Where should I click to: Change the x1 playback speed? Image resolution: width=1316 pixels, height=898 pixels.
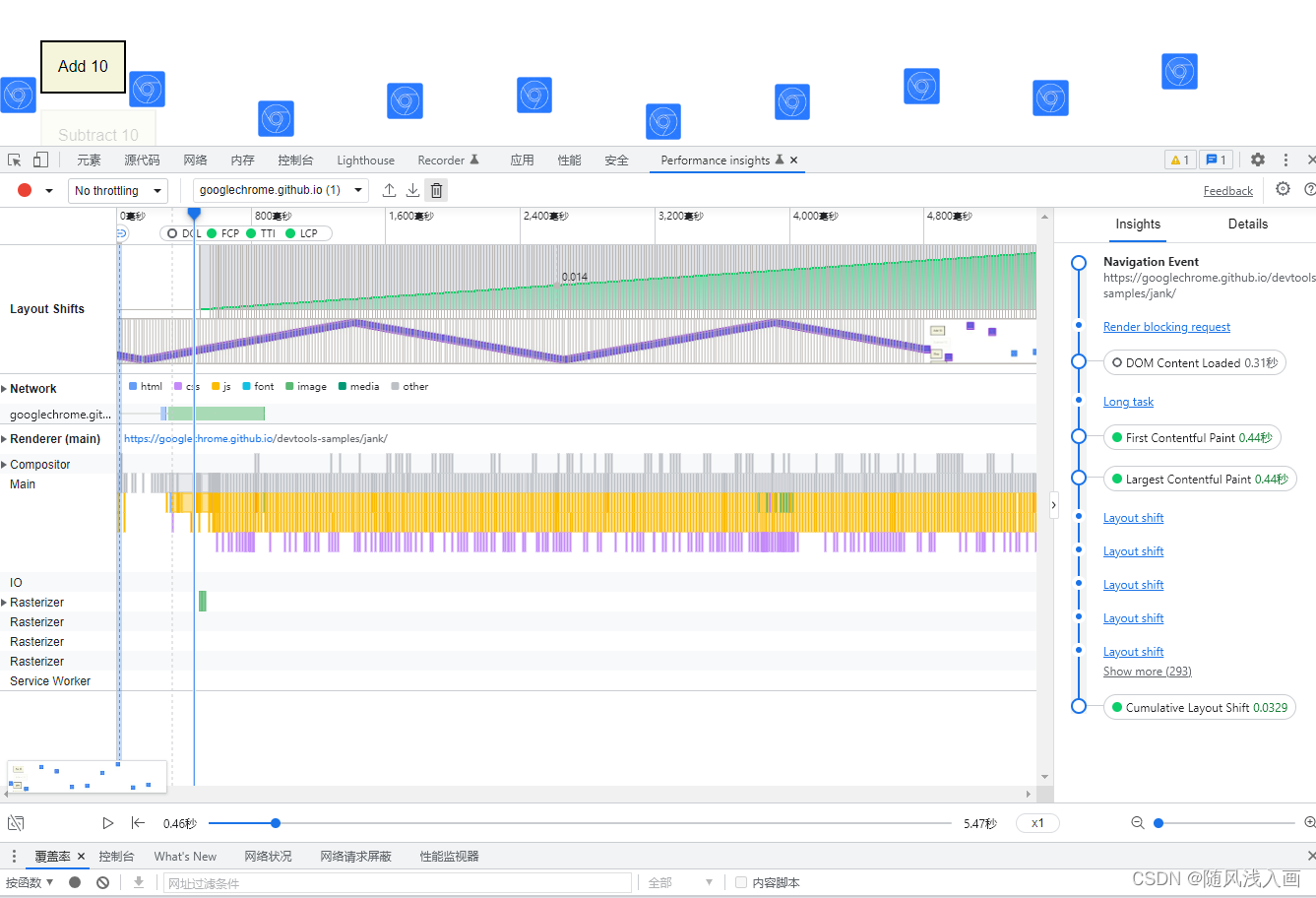pyautogui.click(x=1037, y=823)
